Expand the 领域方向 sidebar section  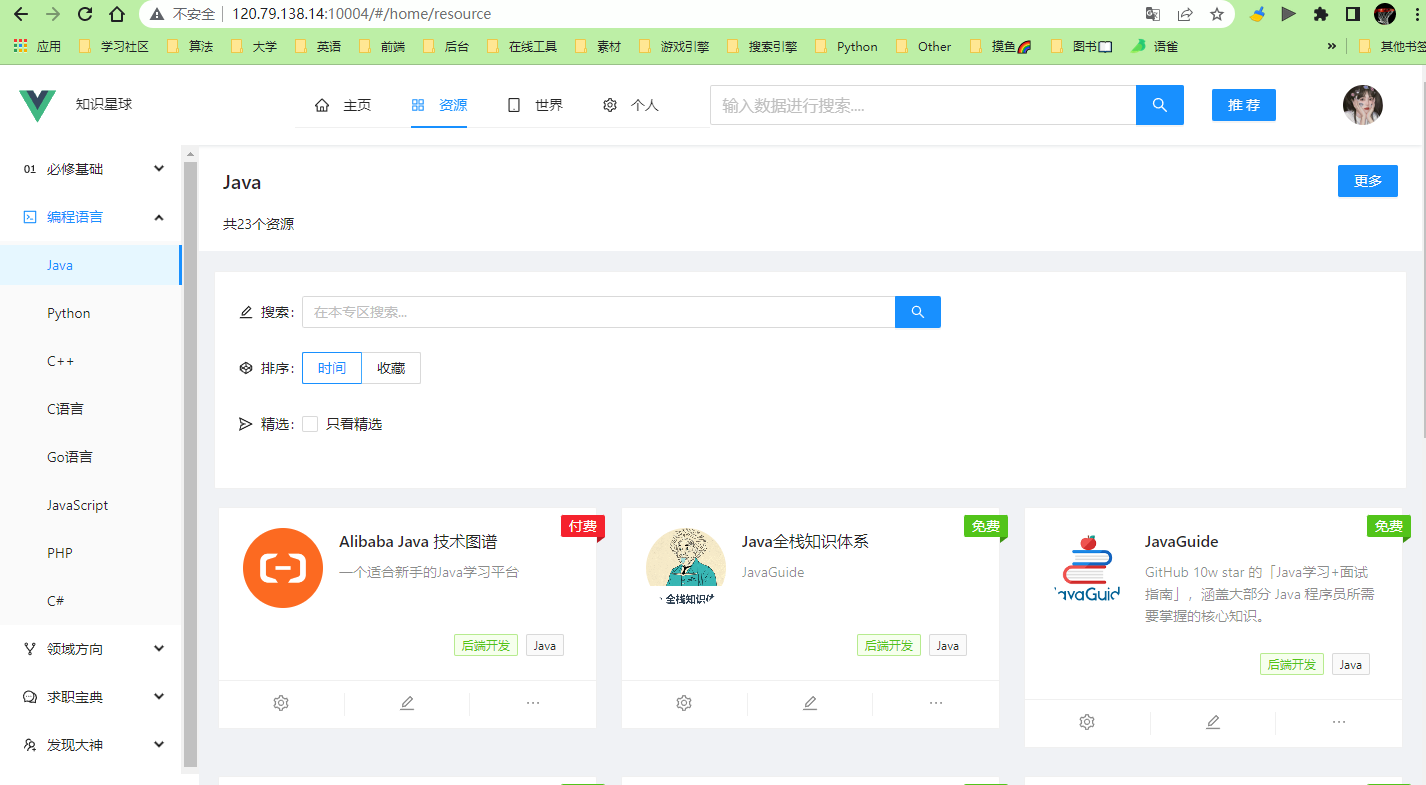[91, 649]
